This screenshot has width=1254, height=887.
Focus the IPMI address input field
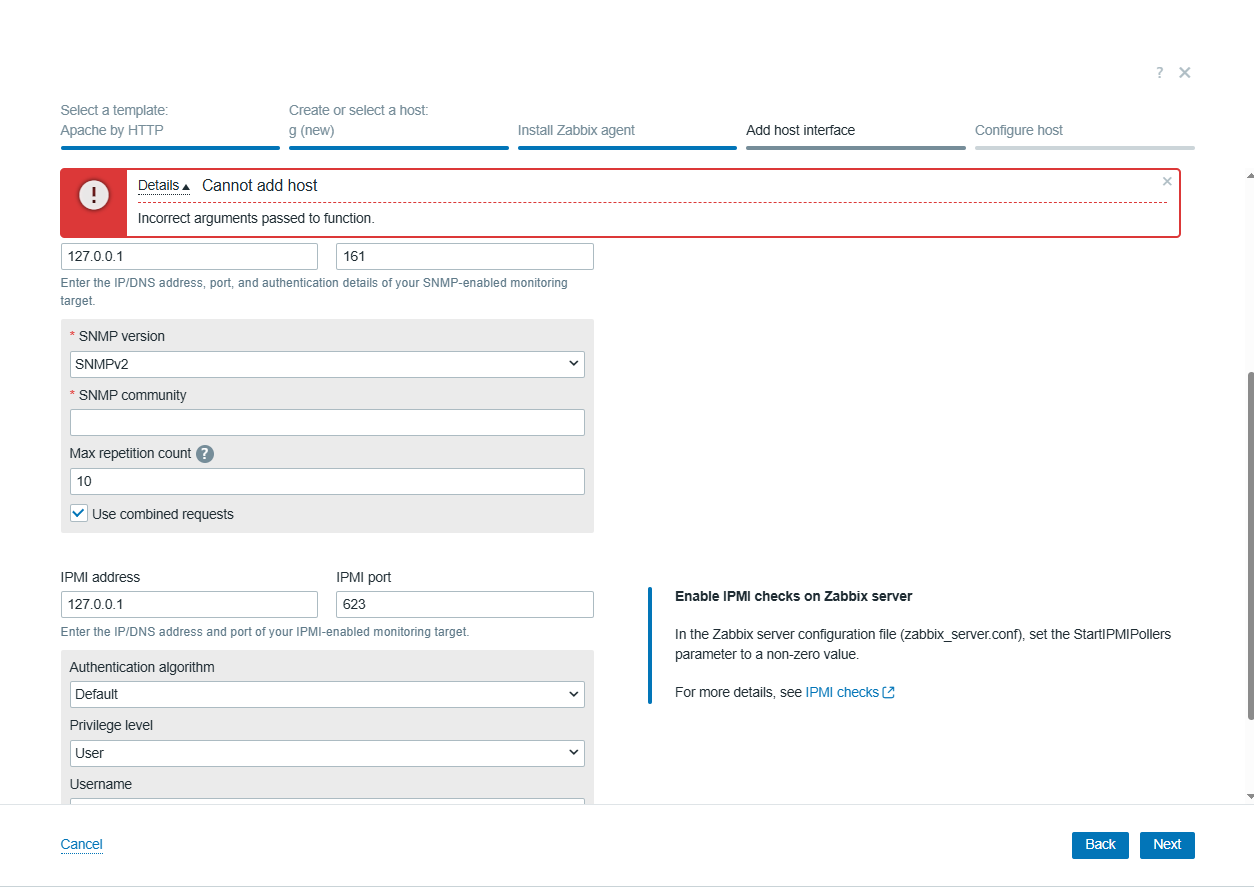coord(189,604)
